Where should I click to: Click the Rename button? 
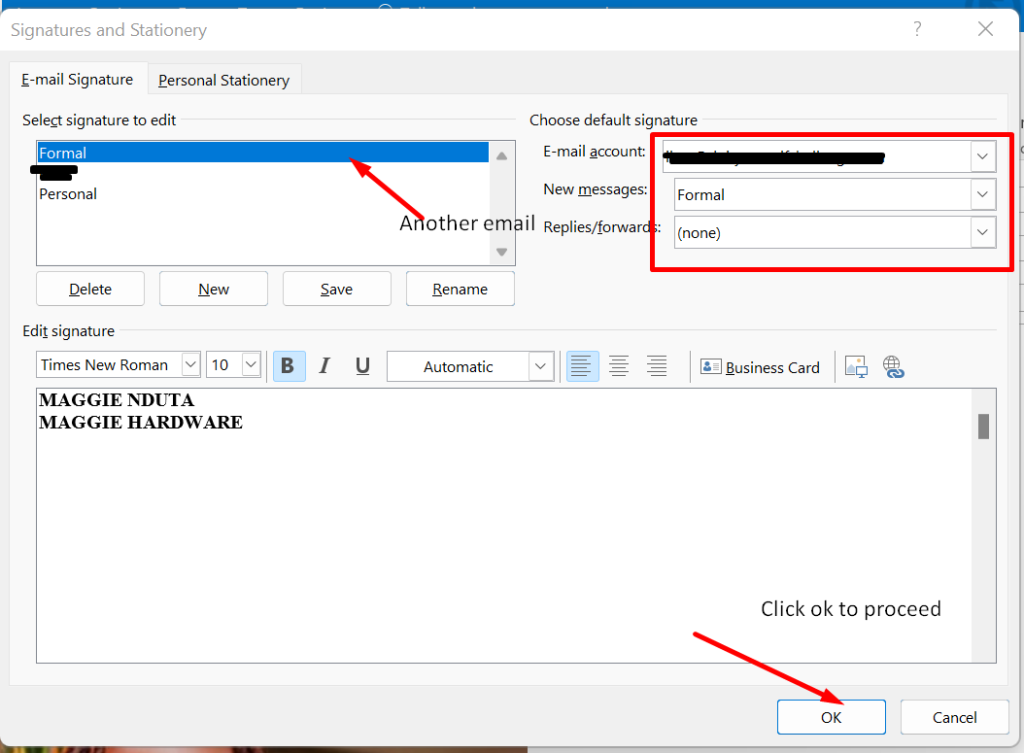[x=460, y=289]
